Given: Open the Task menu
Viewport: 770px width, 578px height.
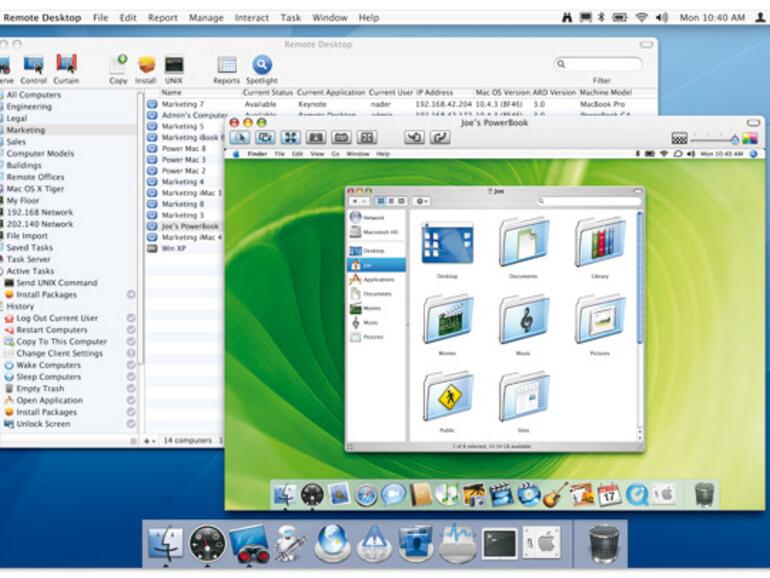Looking at the screenshot, I should [x=290, y=18].
